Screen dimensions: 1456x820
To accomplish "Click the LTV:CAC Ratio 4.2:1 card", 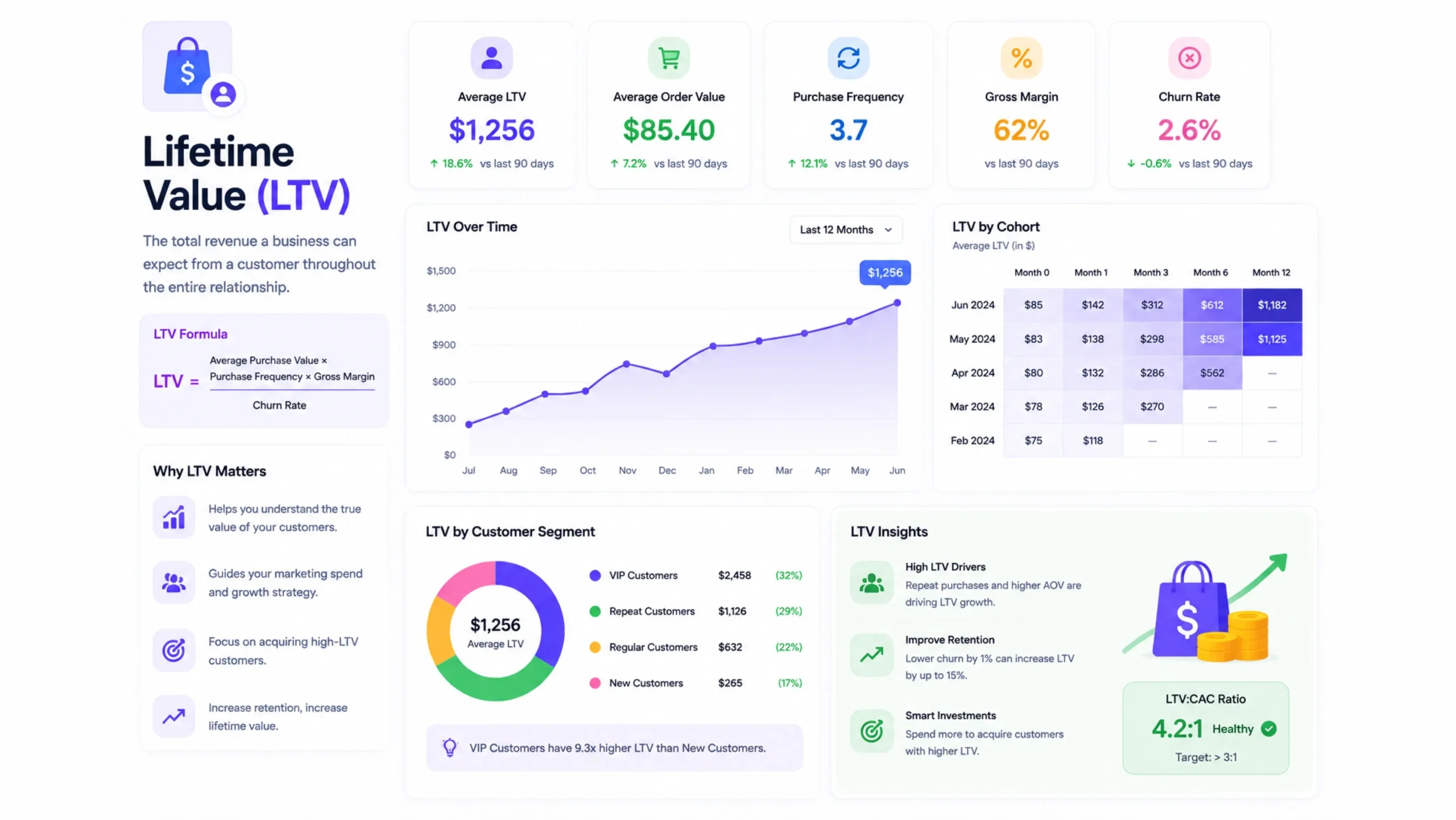I will click(1206, 728).
